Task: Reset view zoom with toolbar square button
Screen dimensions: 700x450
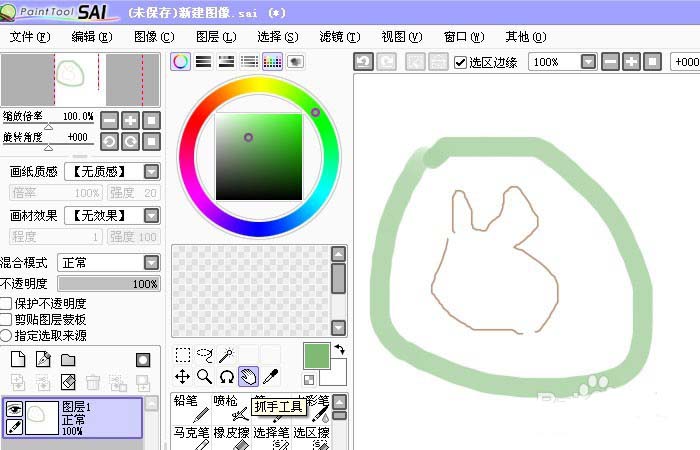Action: (x=652, y=62)
